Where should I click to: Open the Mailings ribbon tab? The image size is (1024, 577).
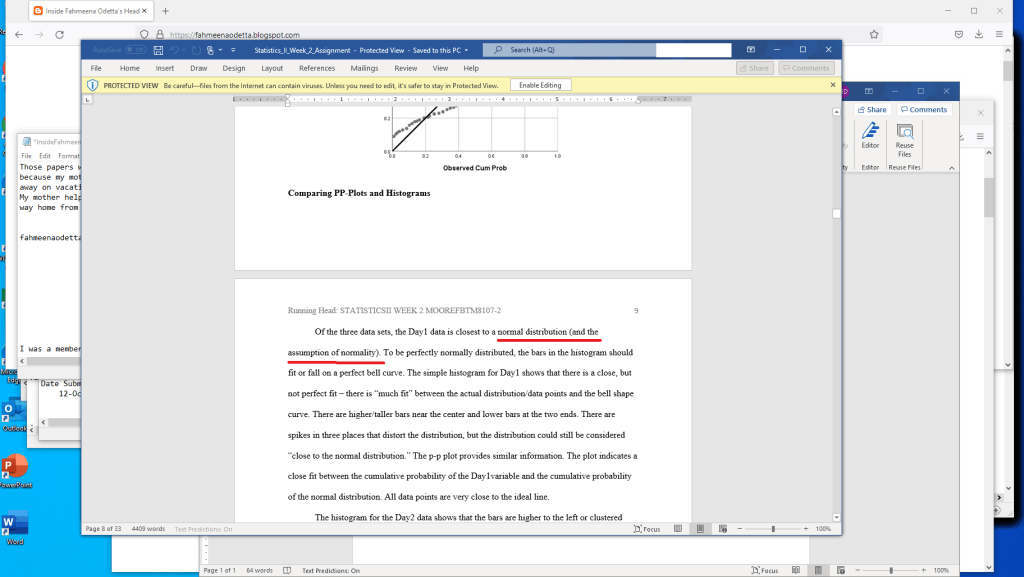[363, 68]
